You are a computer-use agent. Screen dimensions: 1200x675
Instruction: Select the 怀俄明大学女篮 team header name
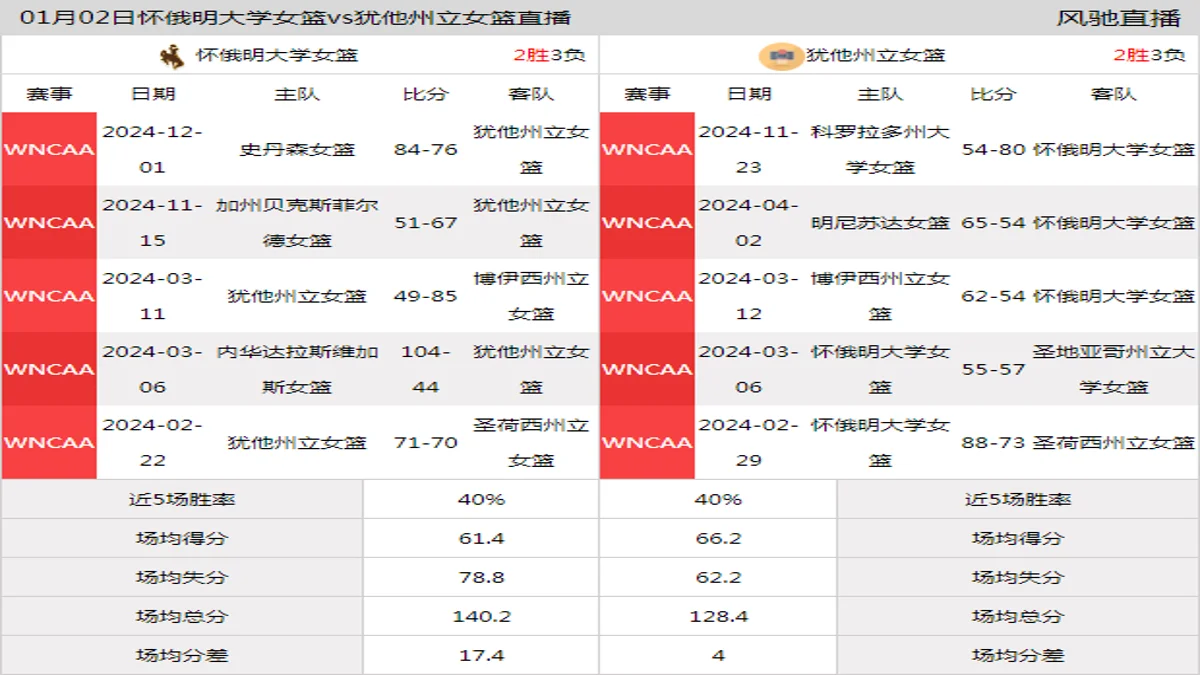277,56
